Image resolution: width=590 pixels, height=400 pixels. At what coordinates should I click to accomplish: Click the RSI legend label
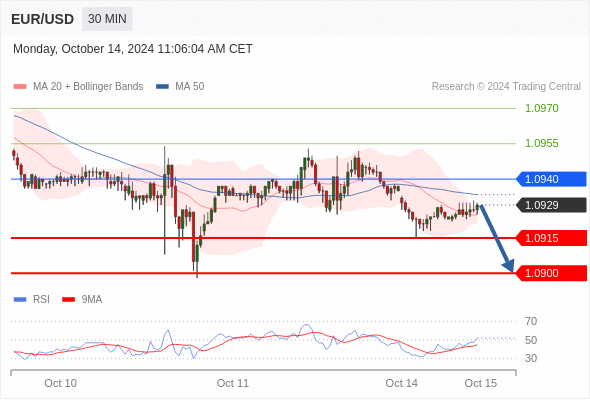(41, 300)
